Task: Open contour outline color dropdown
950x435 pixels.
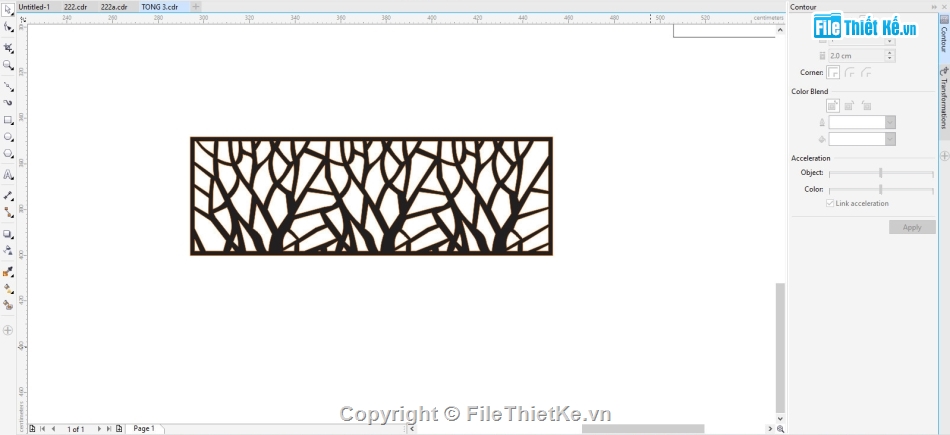Action: pos(889,122)
